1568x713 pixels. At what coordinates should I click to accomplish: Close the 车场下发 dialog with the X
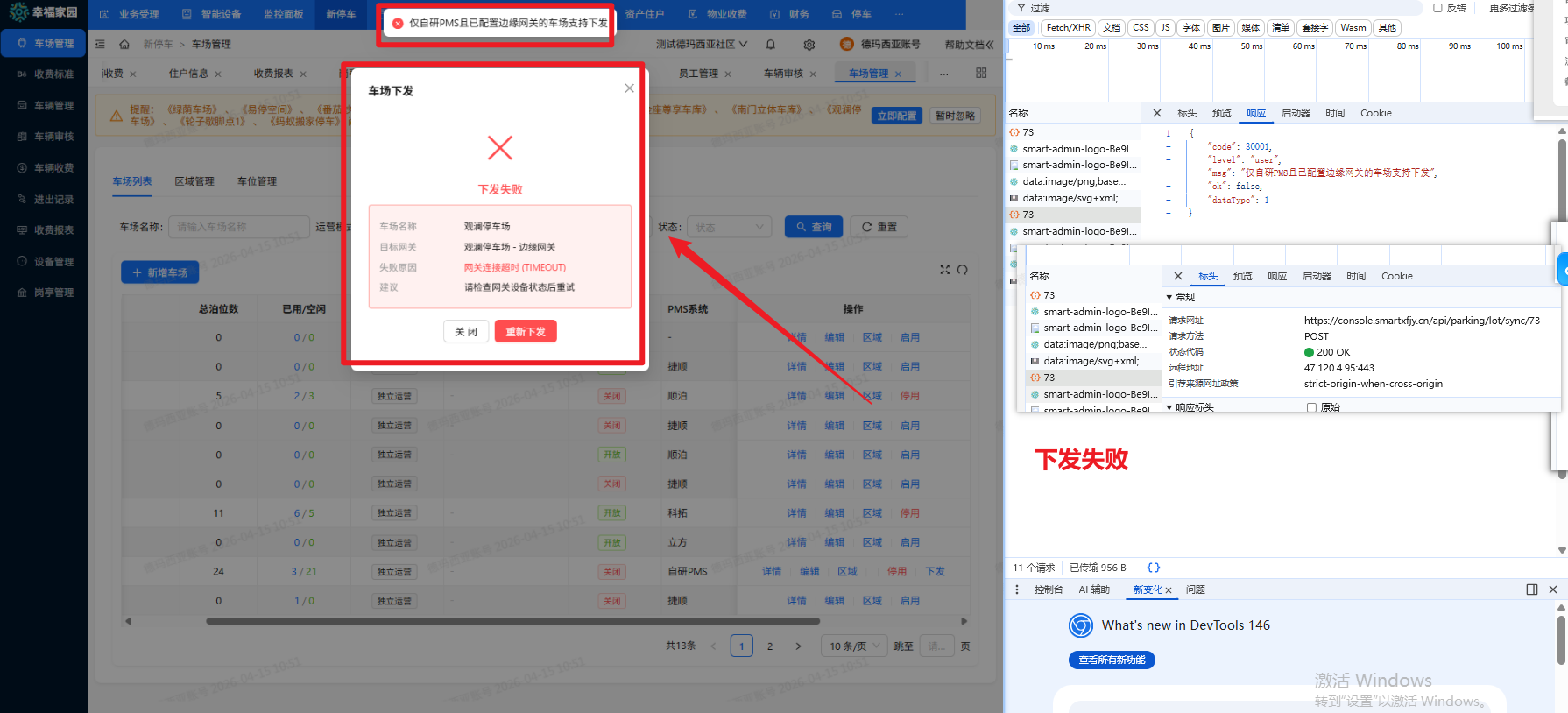[629, 88]
